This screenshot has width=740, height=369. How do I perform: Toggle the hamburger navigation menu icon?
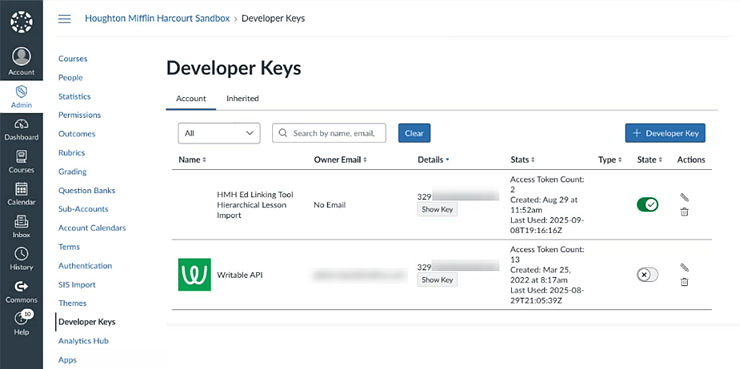coord(64,19)
